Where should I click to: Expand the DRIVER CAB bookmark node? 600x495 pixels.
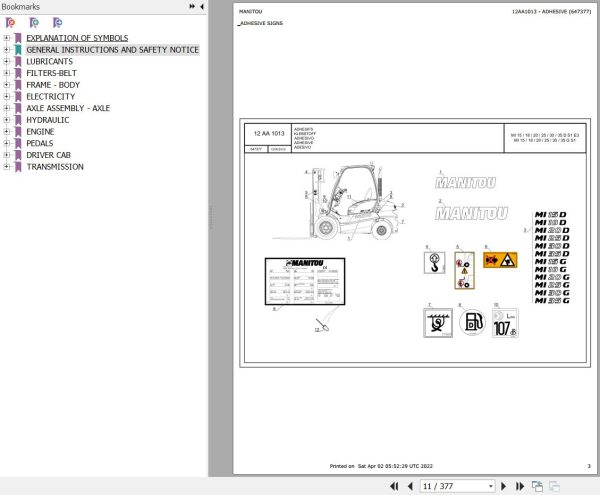pos(6,155)
